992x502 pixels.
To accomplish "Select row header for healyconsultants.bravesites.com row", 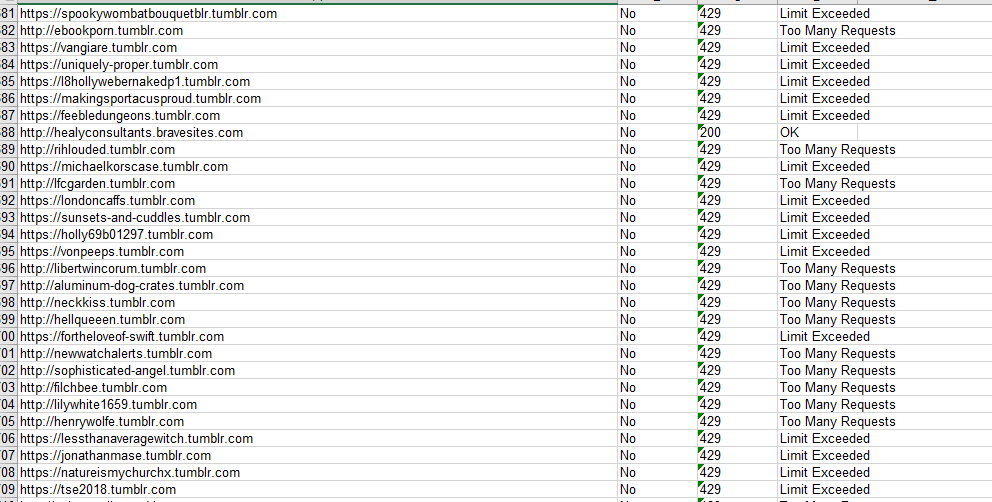I will coord(8,133).
